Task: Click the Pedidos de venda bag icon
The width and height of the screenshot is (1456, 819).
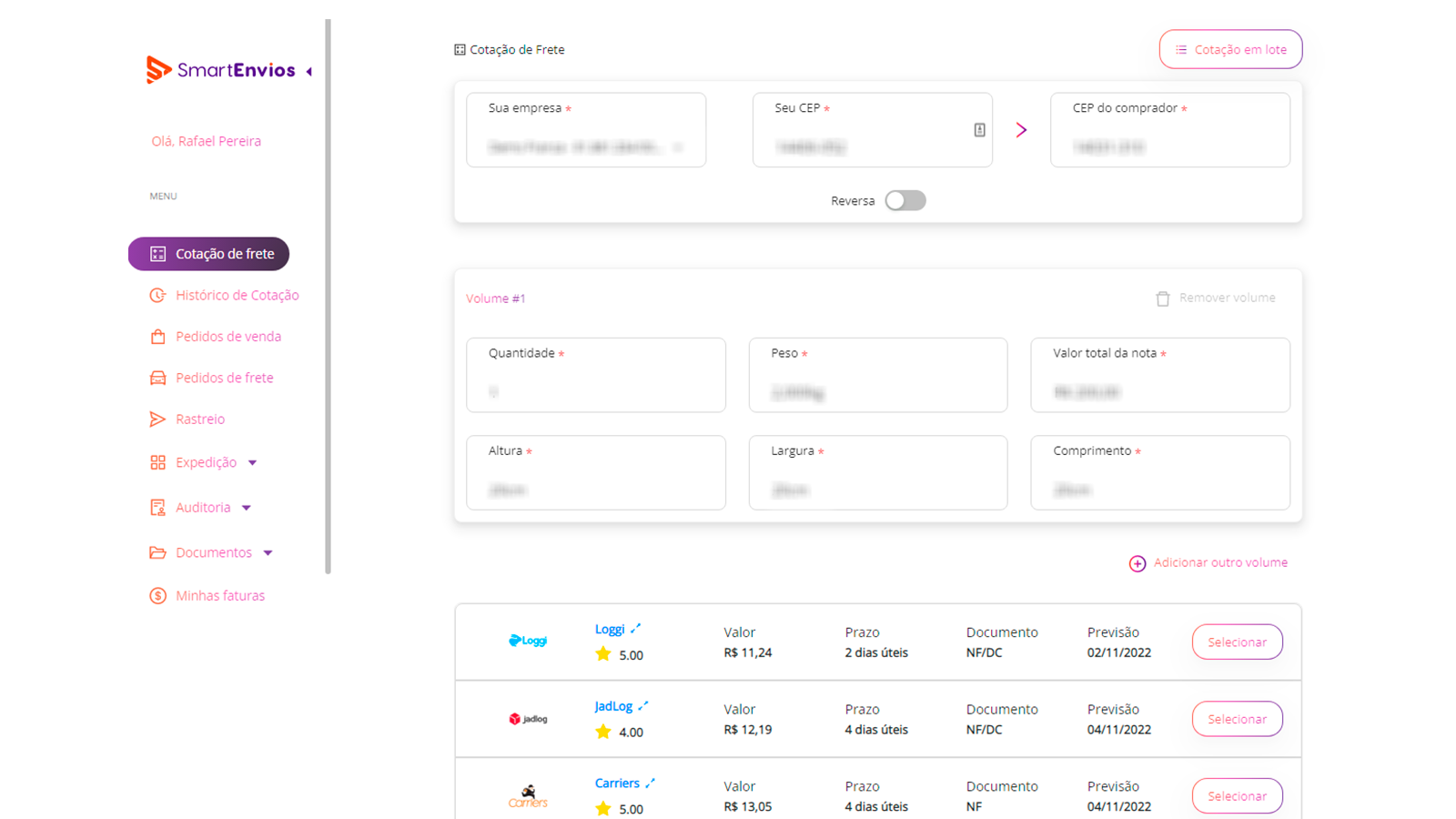Action: coord(157,337)
